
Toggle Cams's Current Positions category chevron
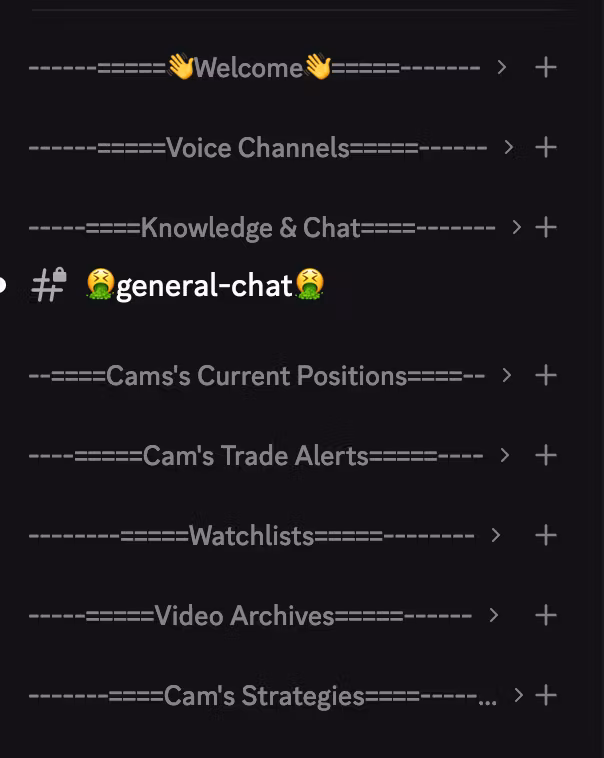coord(506,375)
